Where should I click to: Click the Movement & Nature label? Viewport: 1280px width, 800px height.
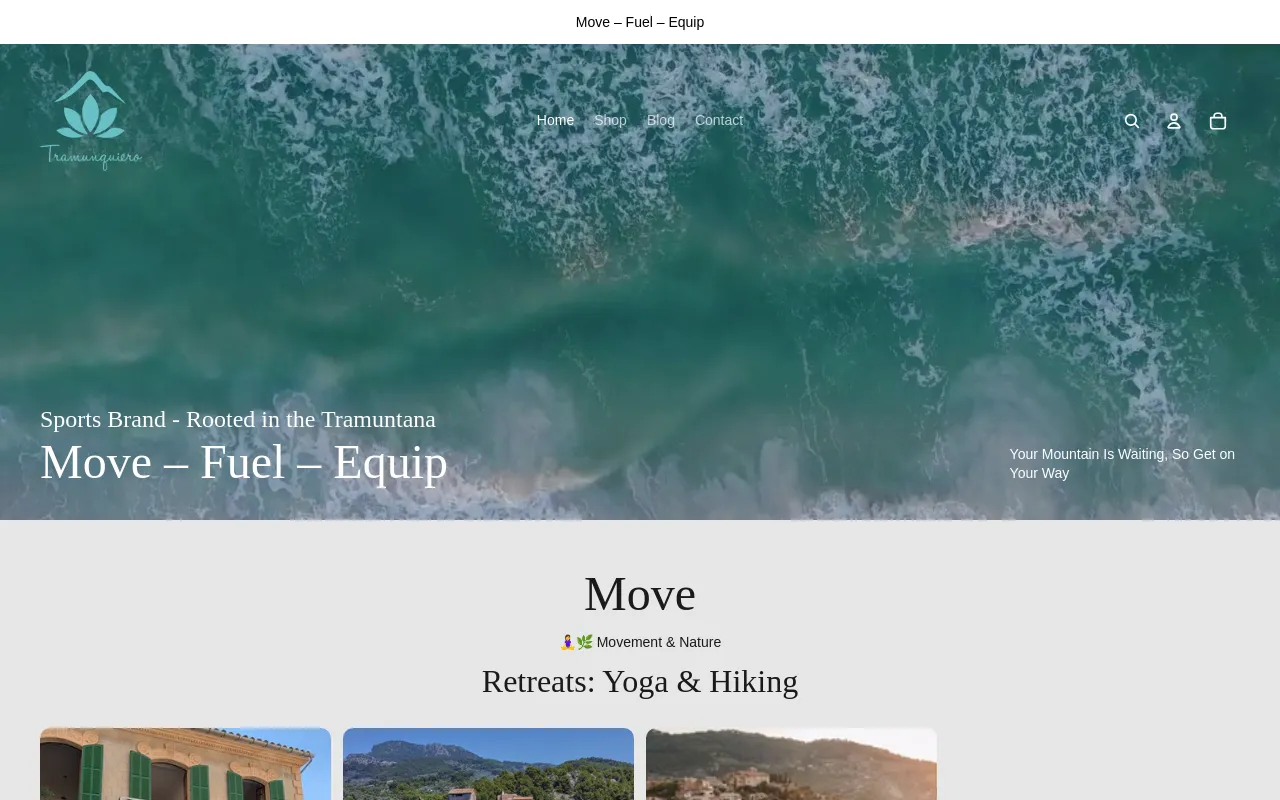click(659, 642)
